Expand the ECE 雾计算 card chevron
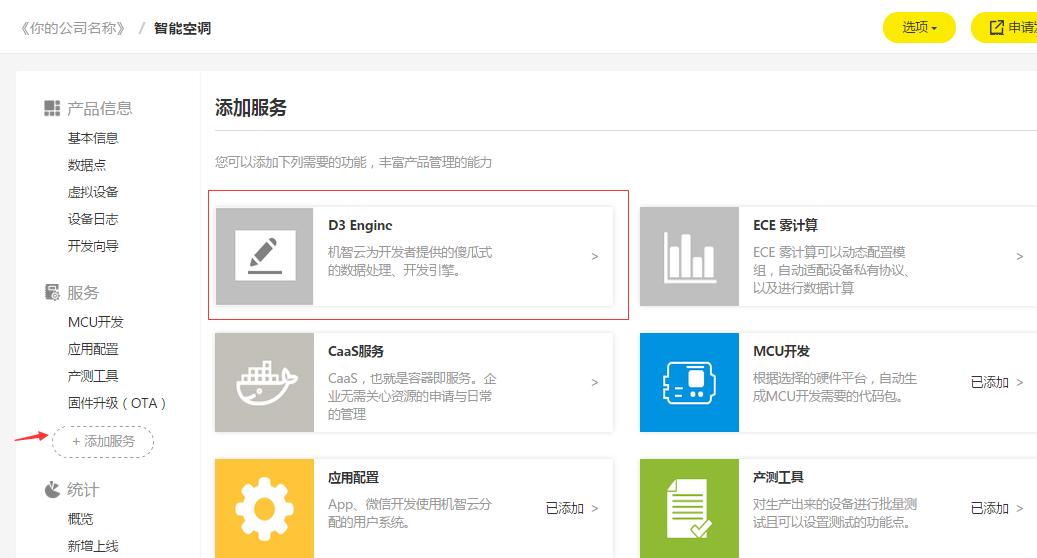This screenshot has height=558, width=1037. click(x=1020, y=257)
